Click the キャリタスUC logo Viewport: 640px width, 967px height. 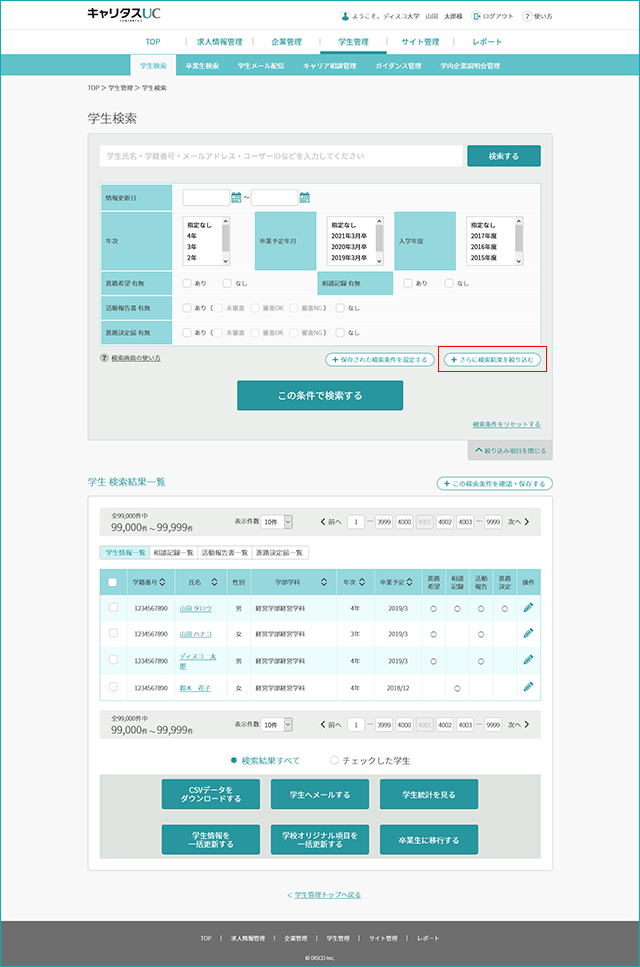(124, 14)
